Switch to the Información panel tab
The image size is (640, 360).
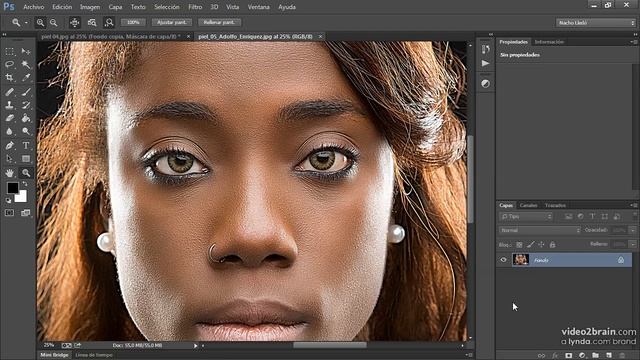(549, 42)
